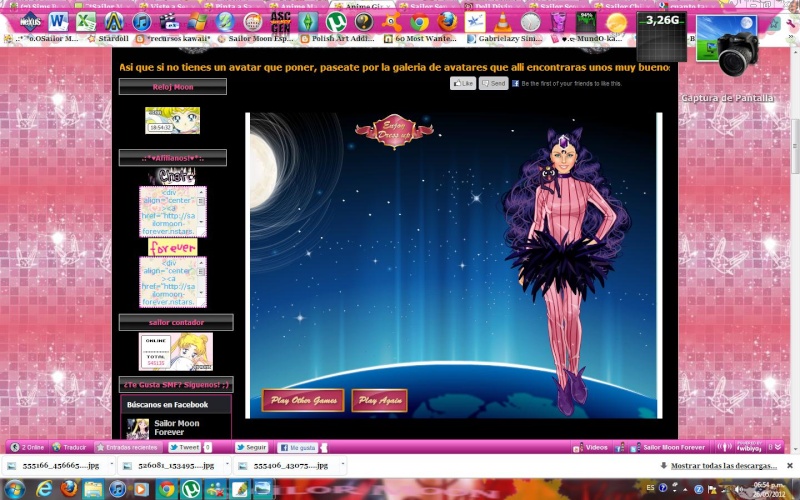
Task: Open Firefox from the Windows taskbar
Action: [x=68, y=489]
